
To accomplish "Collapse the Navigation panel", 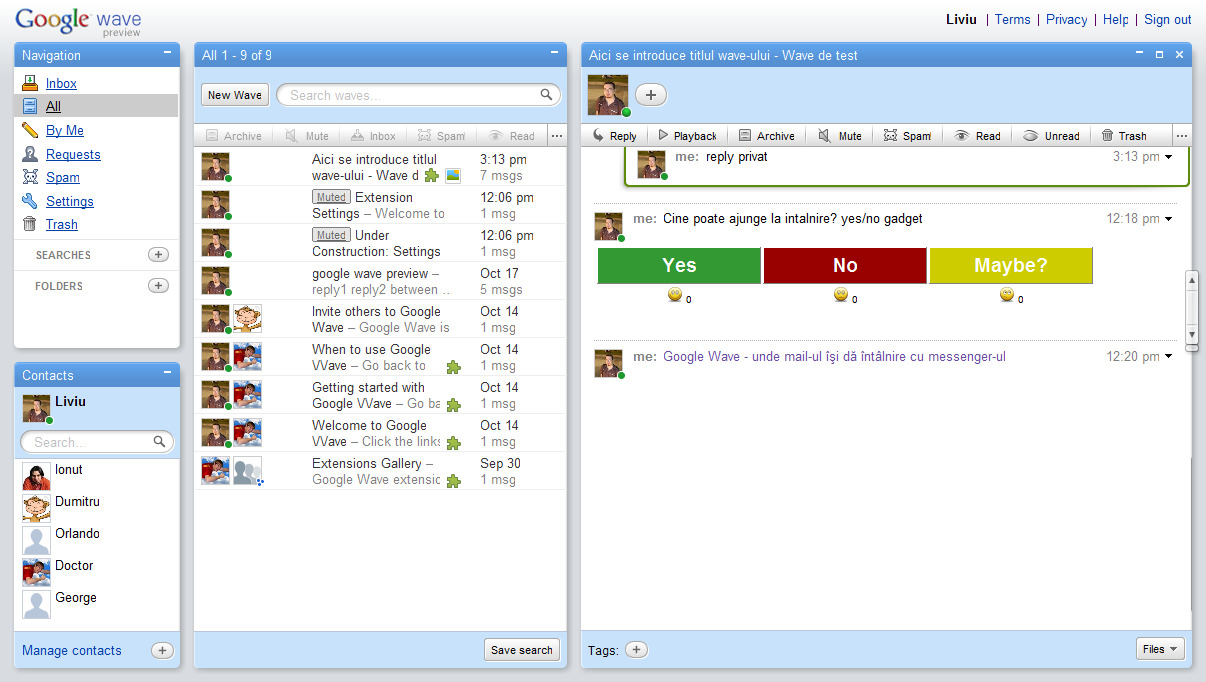I will coord(167,54).
